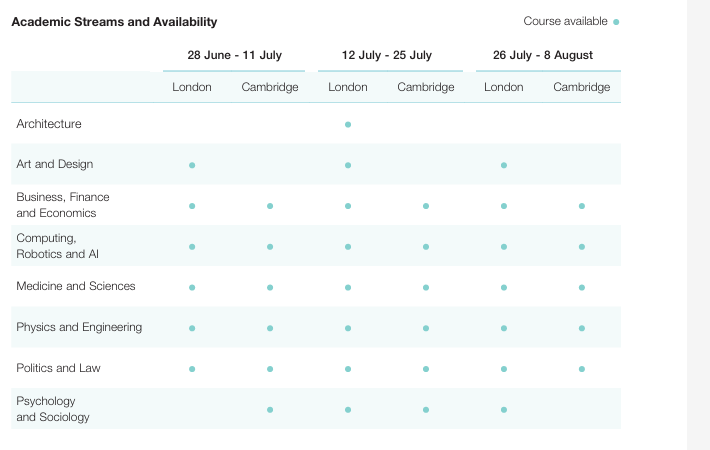
Task: Click Art and Design dot under 28 June London
Action: 192,165
